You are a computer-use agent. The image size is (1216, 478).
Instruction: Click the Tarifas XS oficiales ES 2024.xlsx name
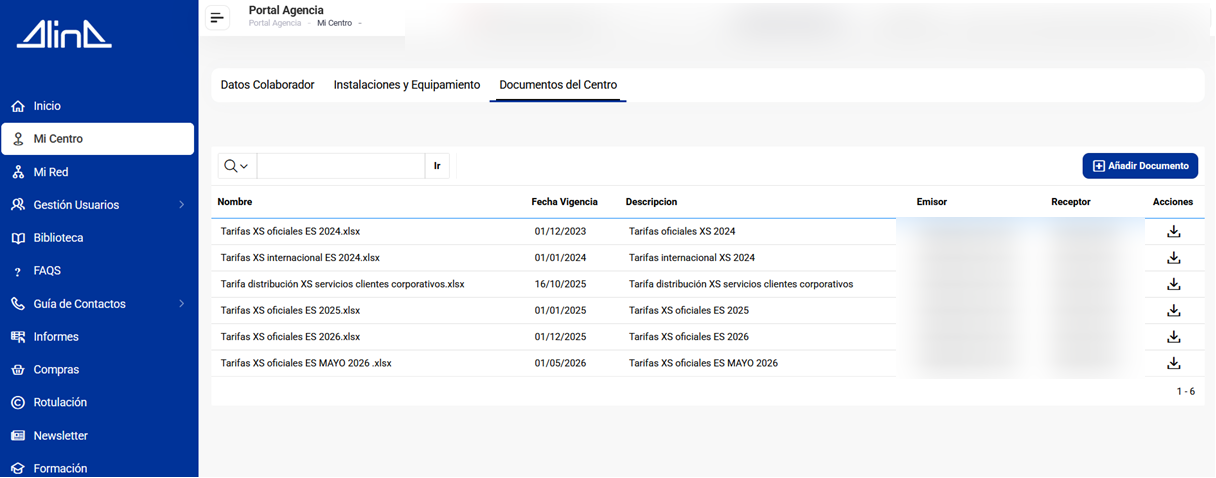pos(290,232)
